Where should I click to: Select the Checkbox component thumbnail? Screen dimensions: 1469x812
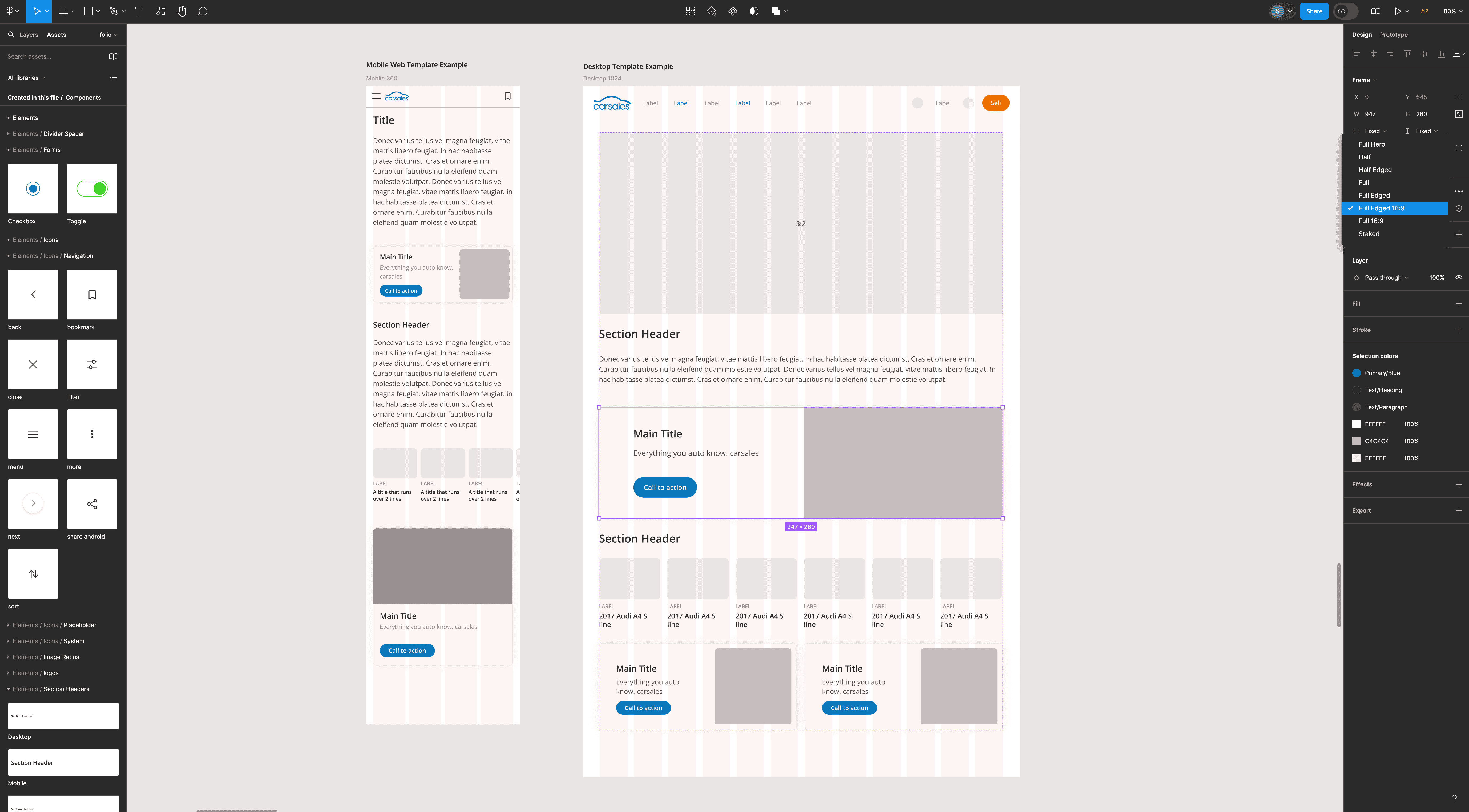pyautogui.click(x=33, y=189)
